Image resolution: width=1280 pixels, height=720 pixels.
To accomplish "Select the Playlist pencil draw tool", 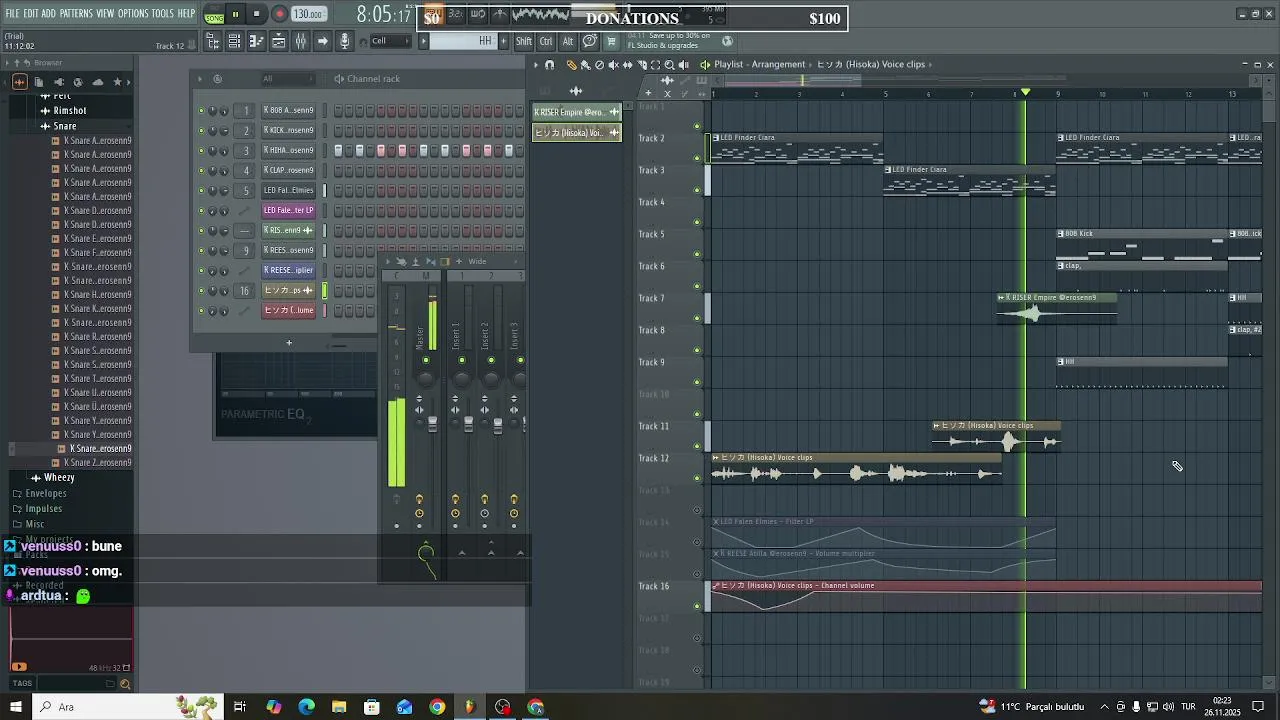I will tap(571, 65).
